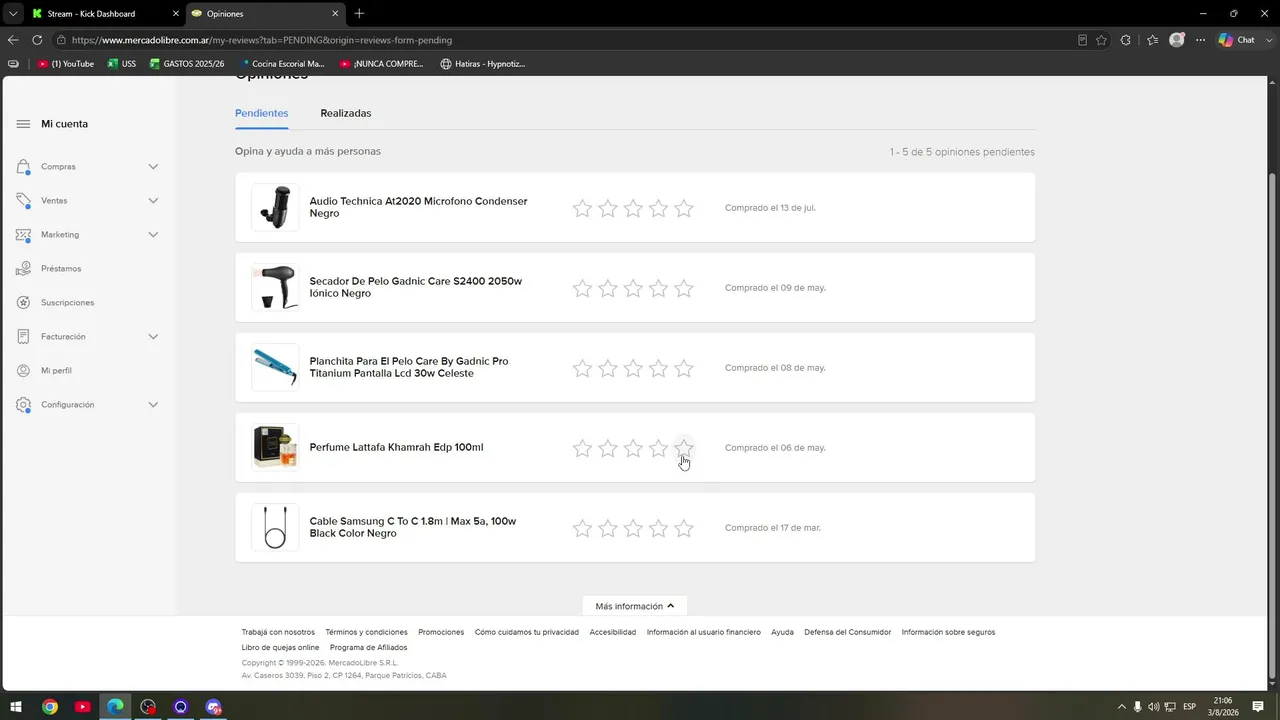Expand the Configuración submenu chevron
Viewport: 1280px width, 720px height.
pyautogui.click(x=153, y=405)
